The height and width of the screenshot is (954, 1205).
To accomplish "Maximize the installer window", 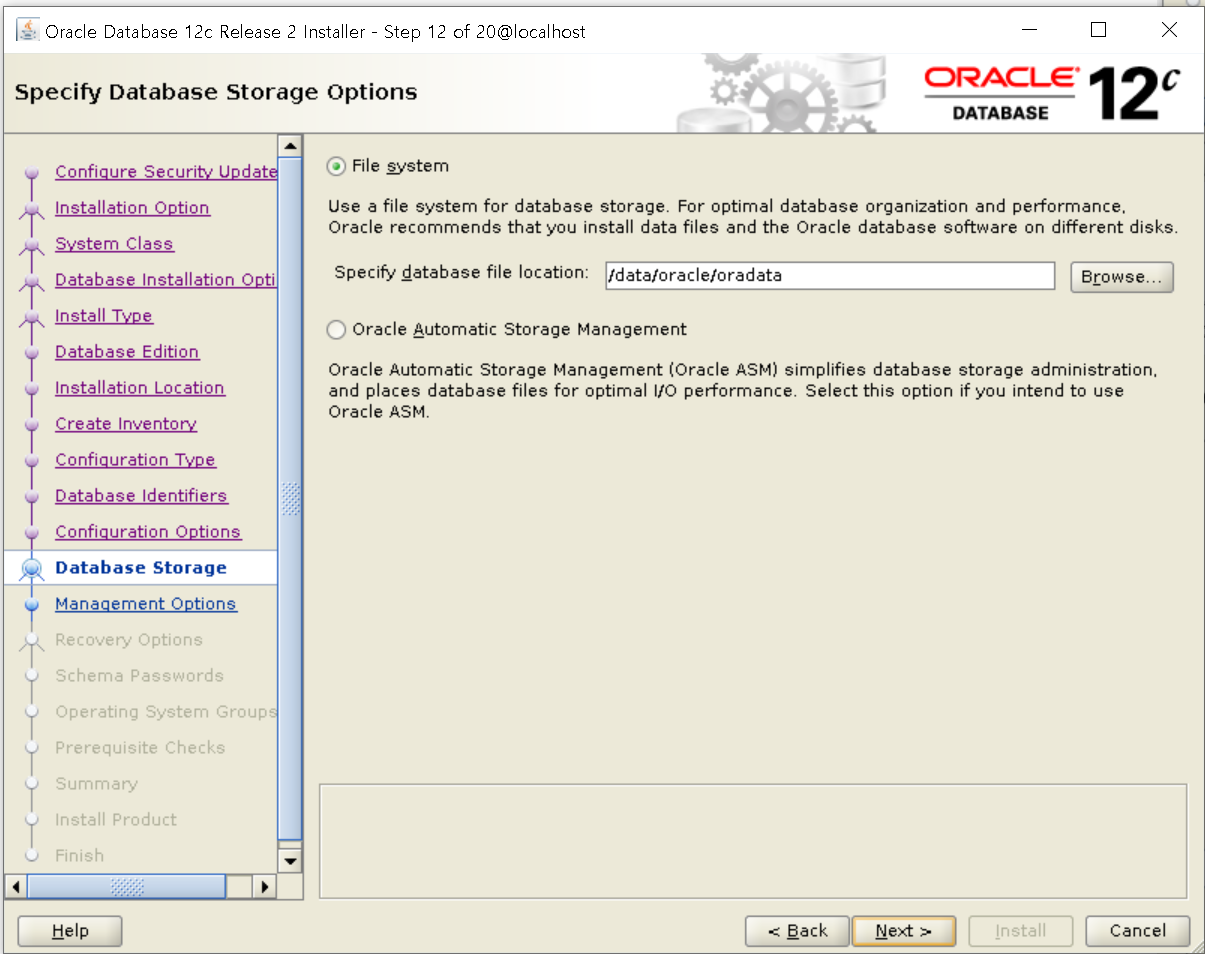I will [1098, 30].
